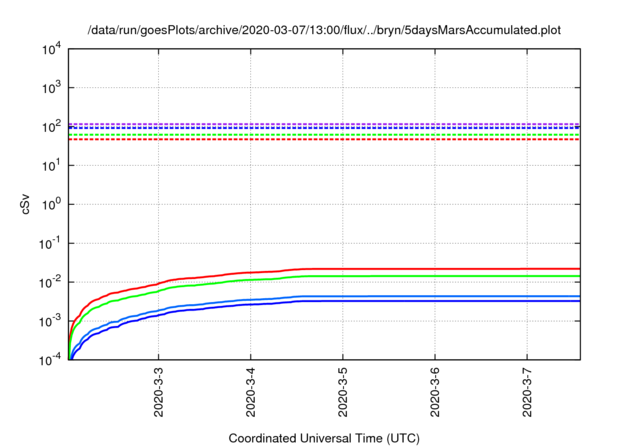Click the plot title file path

[324, 30]
